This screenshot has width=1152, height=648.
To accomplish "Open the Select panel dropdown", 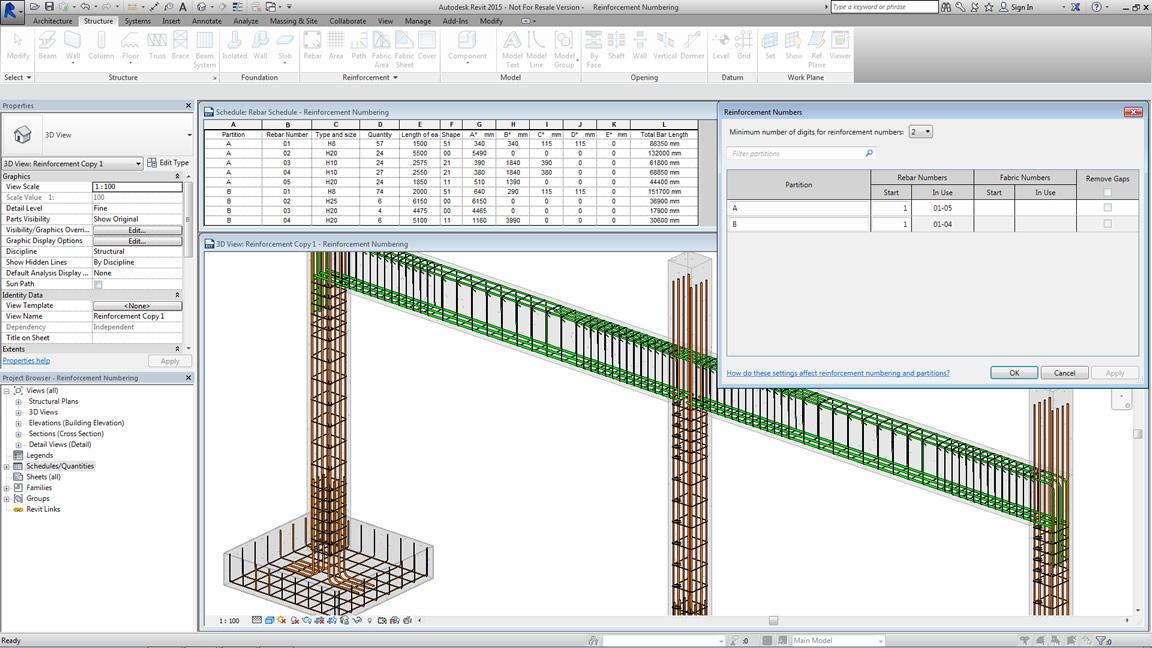I will pyautogui.click(x=18, y=77).
